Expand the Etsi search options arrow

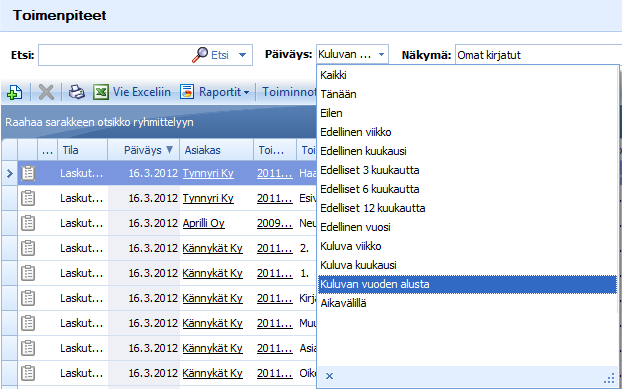pyautogui.click(x=242, y=55)
